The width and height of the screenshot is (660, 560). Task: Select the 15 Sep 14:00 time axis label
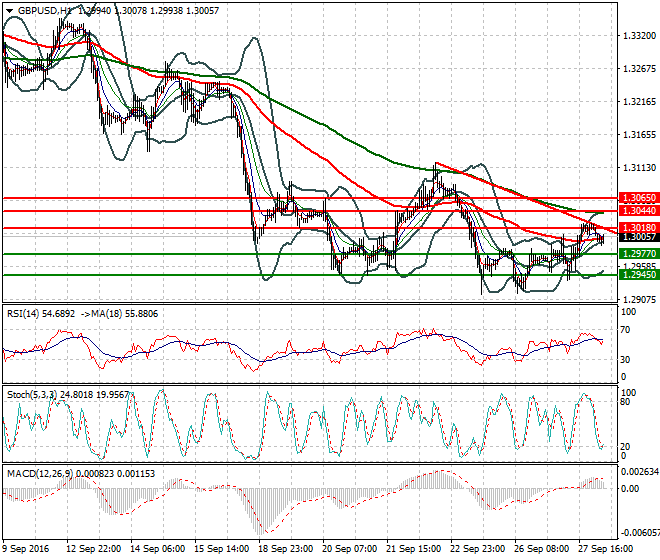222,549
